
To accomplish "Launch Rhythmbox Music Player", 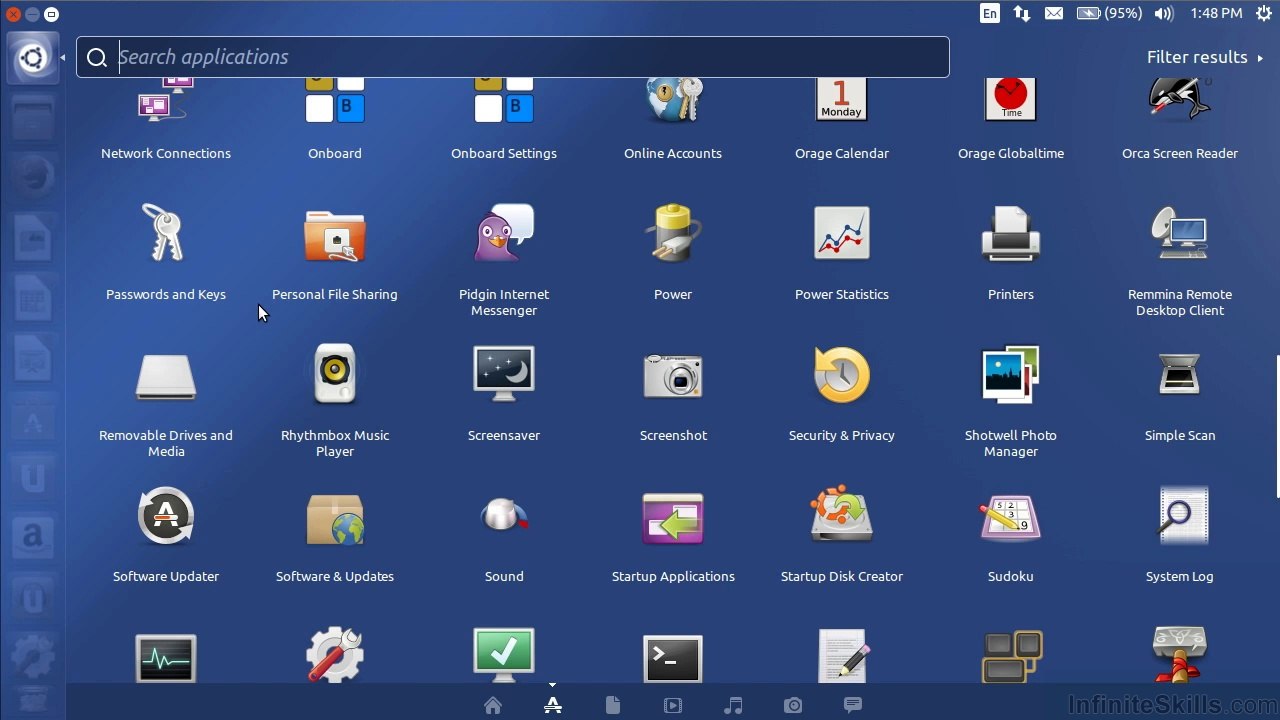I will 335,401.
